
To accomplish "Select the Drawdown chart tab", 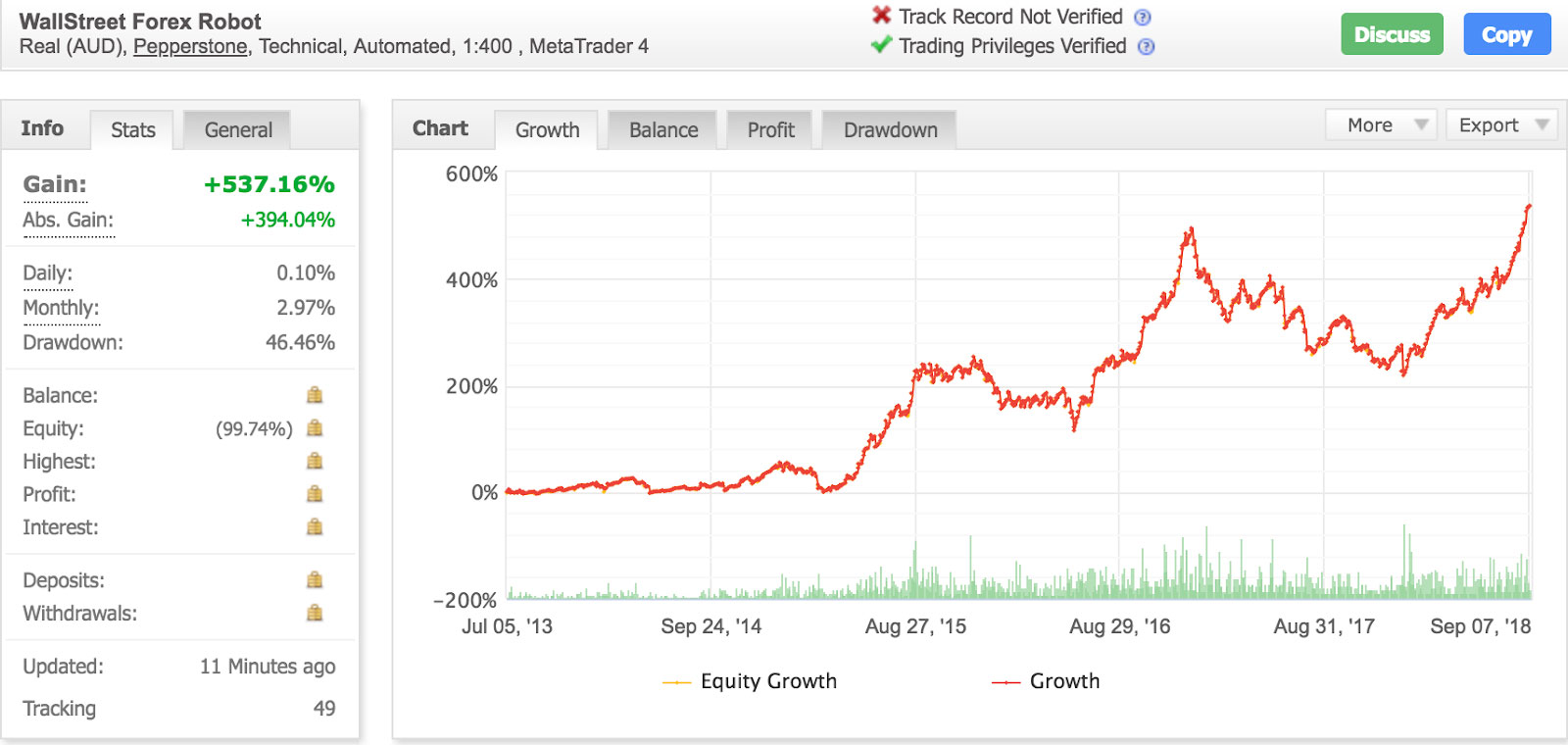I will 890,130.
